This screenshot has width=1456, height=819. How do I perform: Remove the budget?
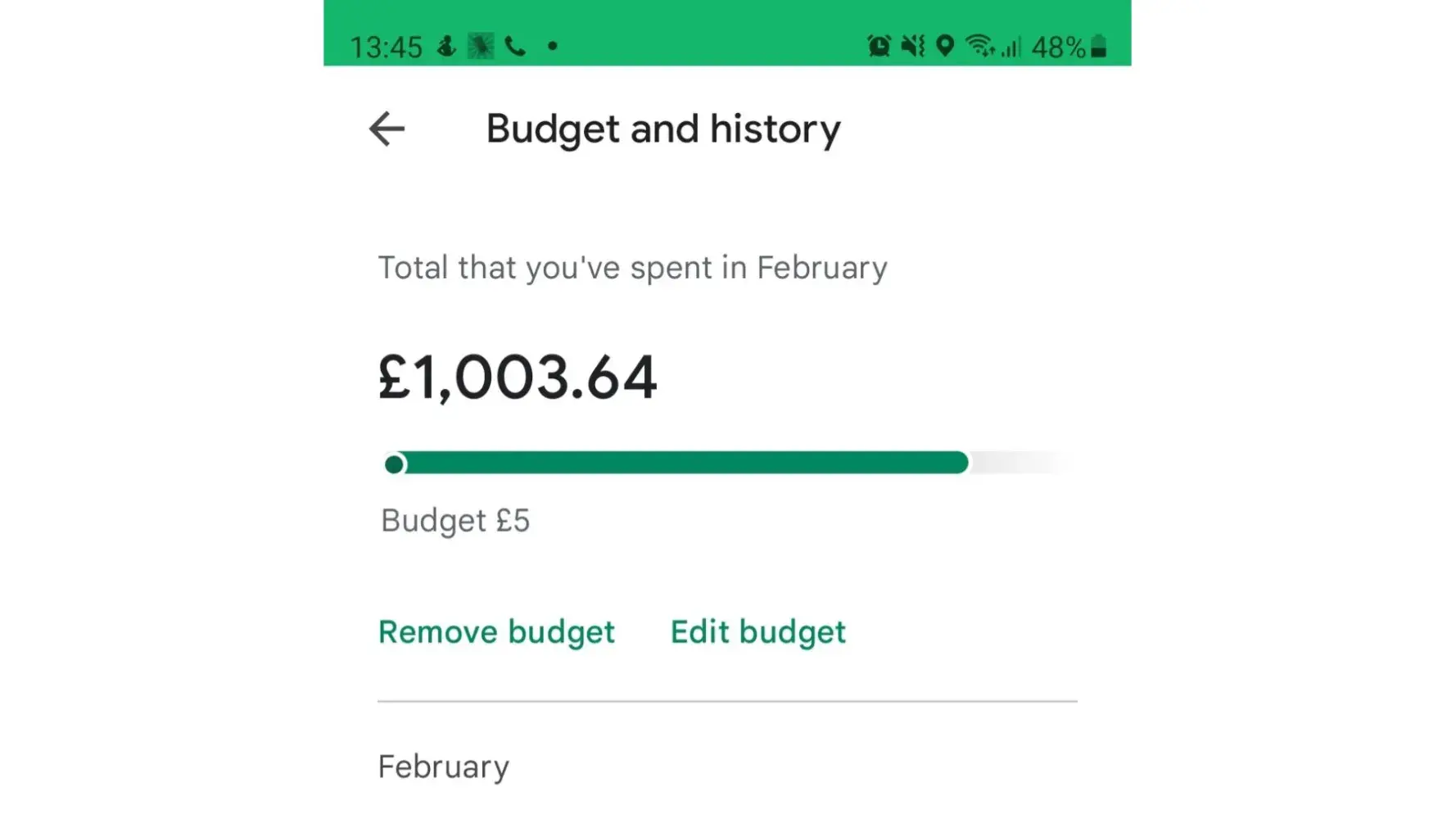[x=496, y=631]
